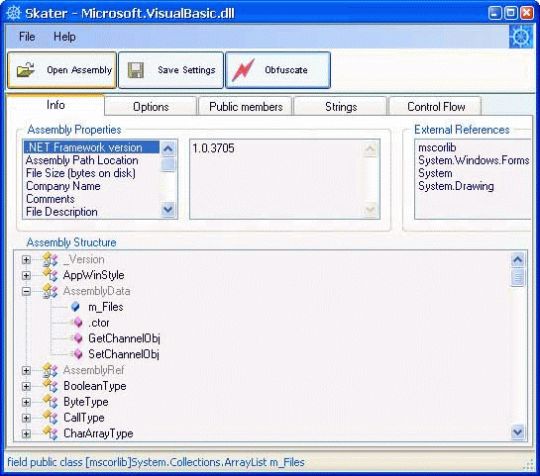
Task: Collapse the AssemblyData tree node
Action: [26, 291]
